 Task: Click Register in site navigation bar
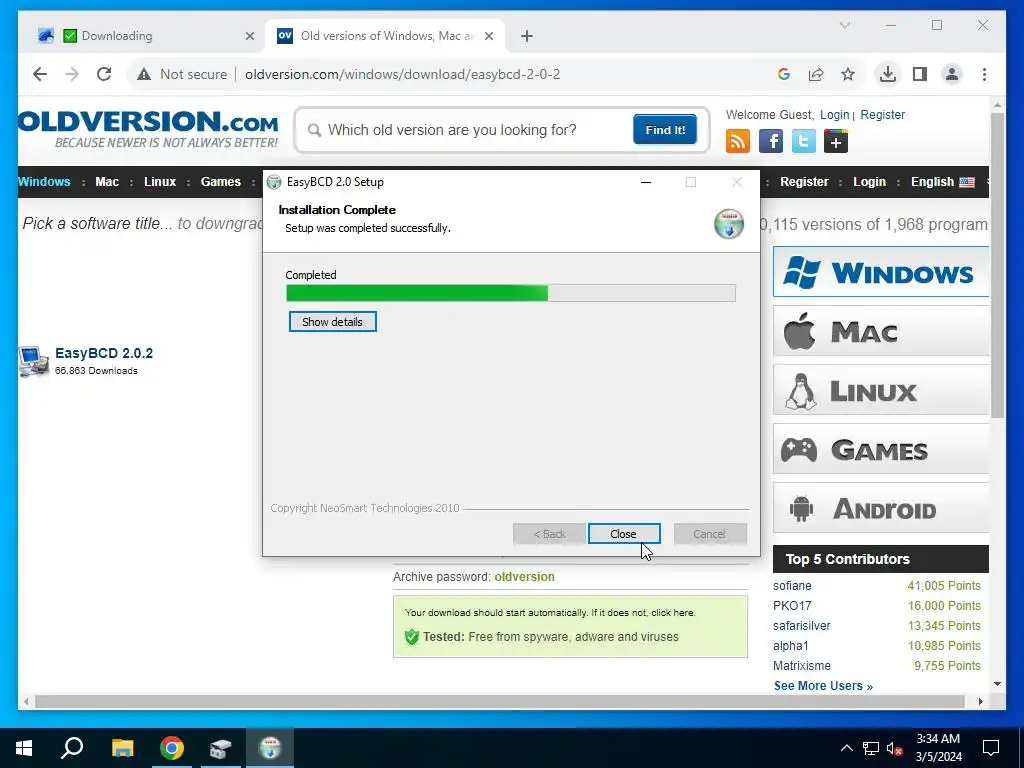804,182
